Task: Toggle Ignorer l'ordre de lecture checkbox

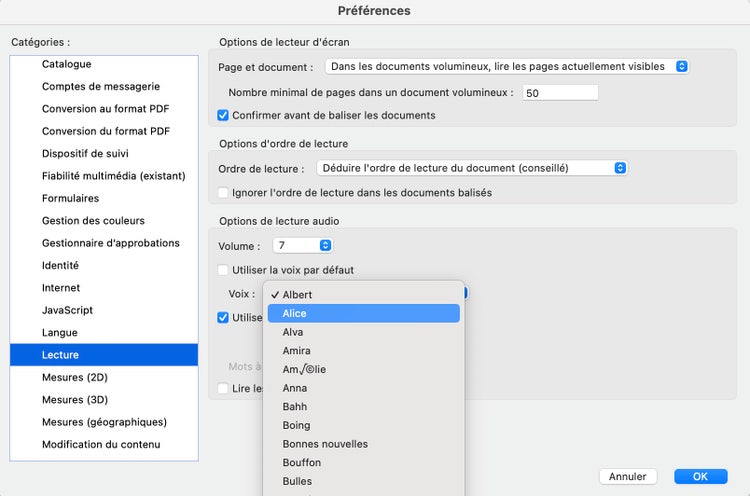Action: 224,192
